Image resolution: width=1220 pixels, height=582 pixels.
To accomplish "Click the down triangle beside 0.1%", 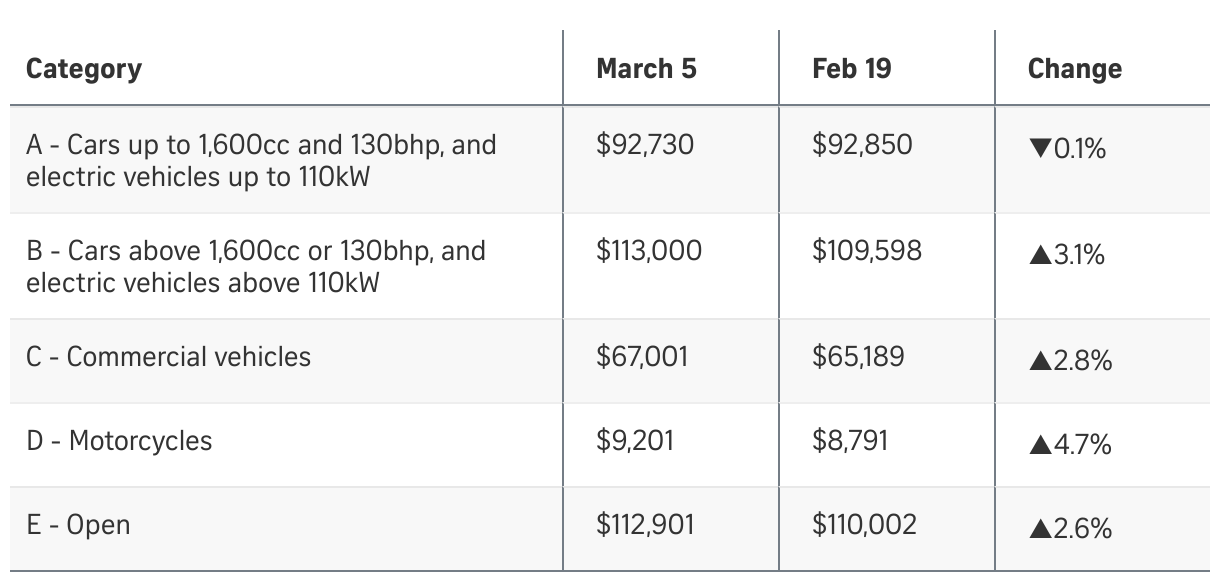I will click(x=1040, y=150).
